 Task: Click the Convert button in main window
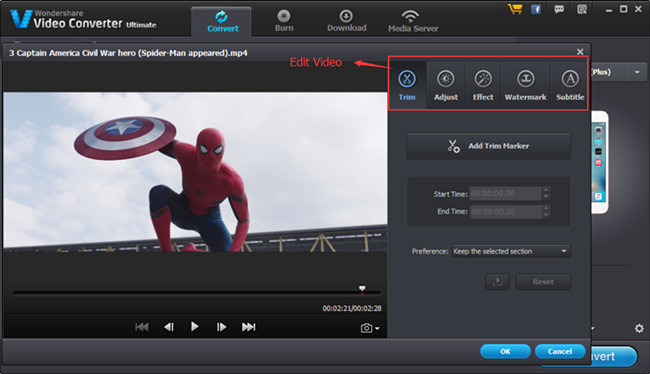pos(614,357)
